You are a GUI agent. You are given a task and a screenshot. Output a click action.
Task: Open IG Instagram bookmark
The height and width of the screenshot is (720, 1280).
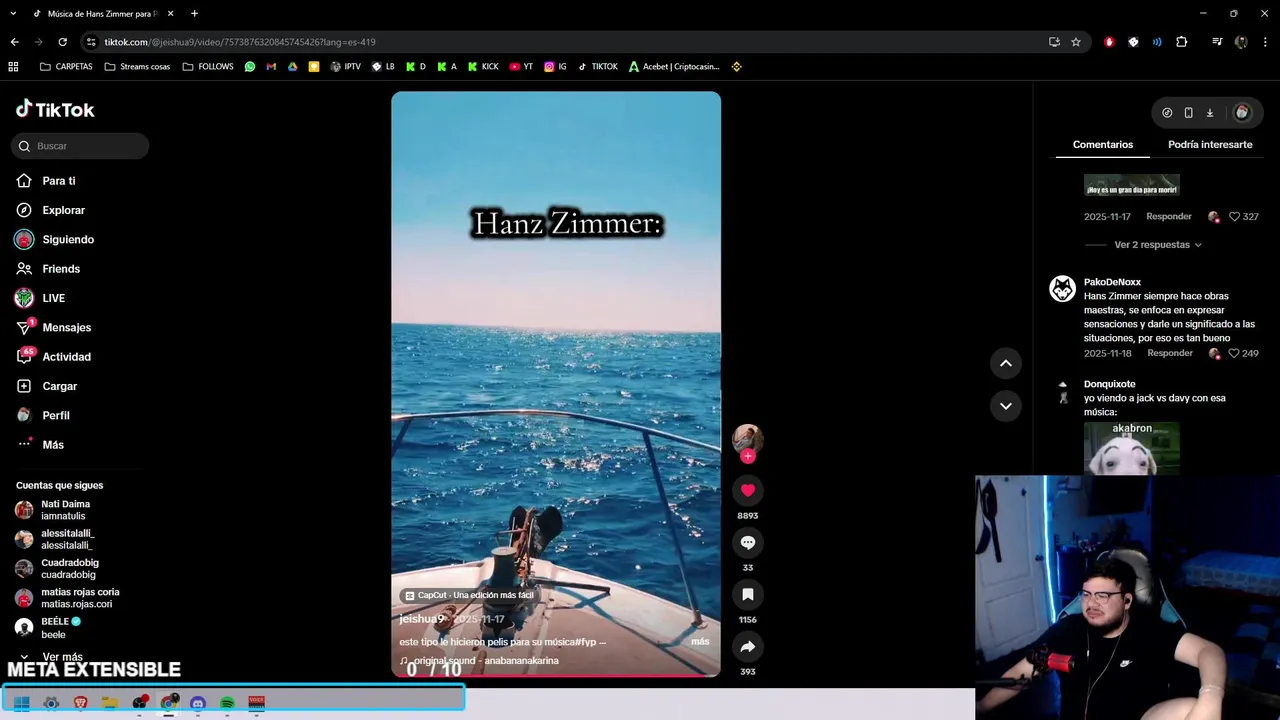pos(555,67)
